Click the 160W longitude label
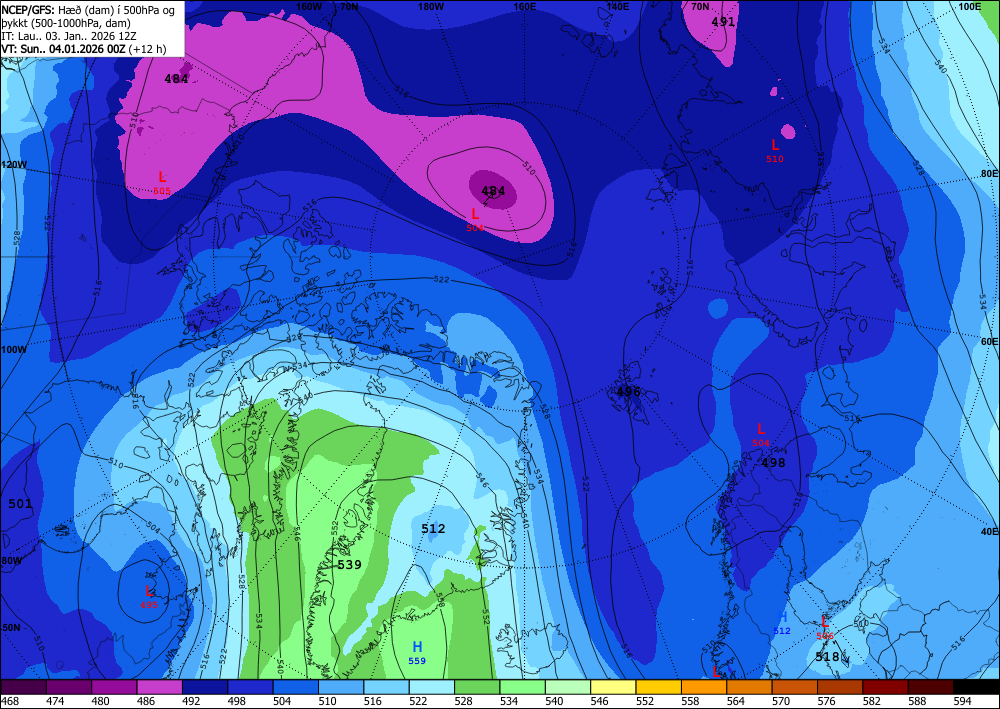The height and width of the screenshot is (709, 1000). tap(309, 6)
